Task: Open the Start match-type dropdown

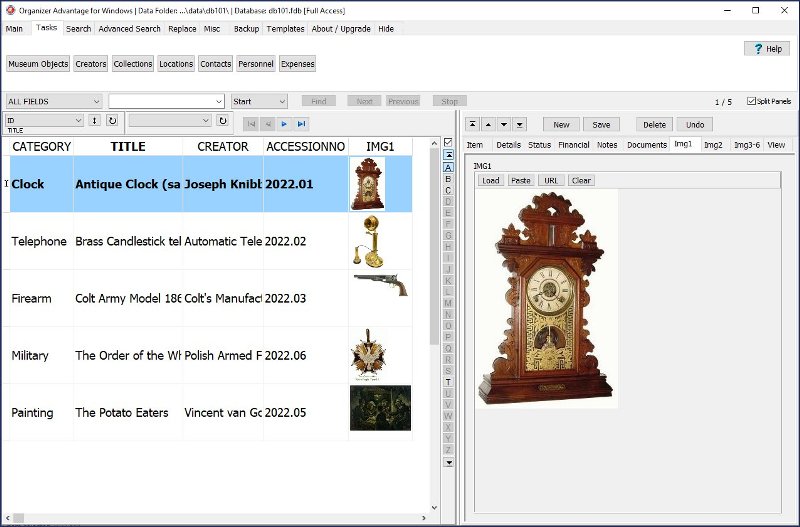Action: click(259, 101)
